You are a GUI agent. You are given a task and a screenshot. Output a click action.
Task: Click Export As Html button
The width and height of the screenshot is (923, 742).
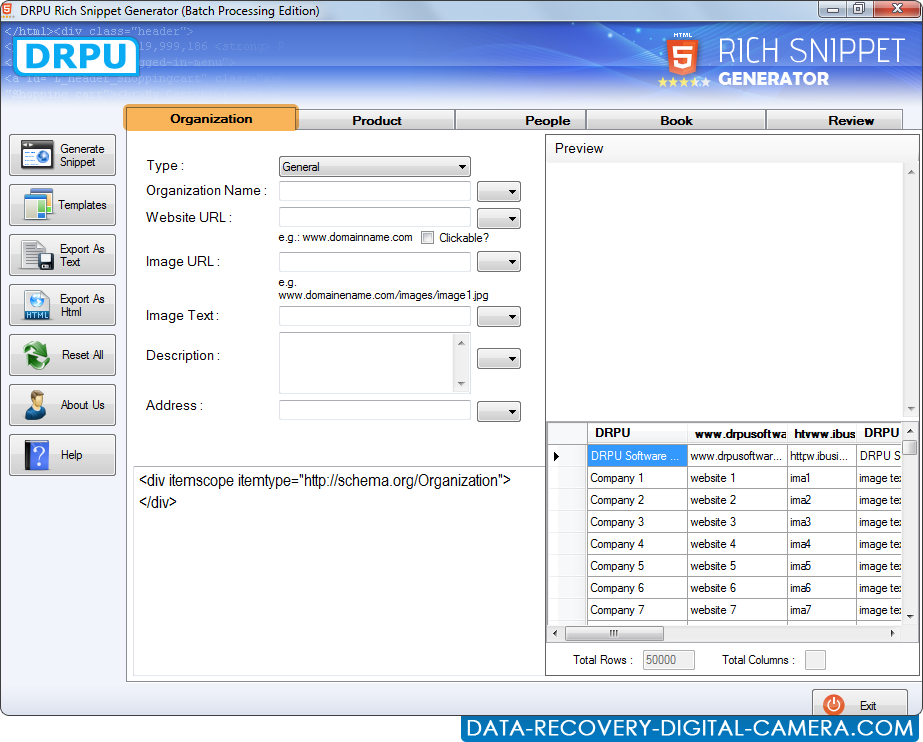coord(62,305)
